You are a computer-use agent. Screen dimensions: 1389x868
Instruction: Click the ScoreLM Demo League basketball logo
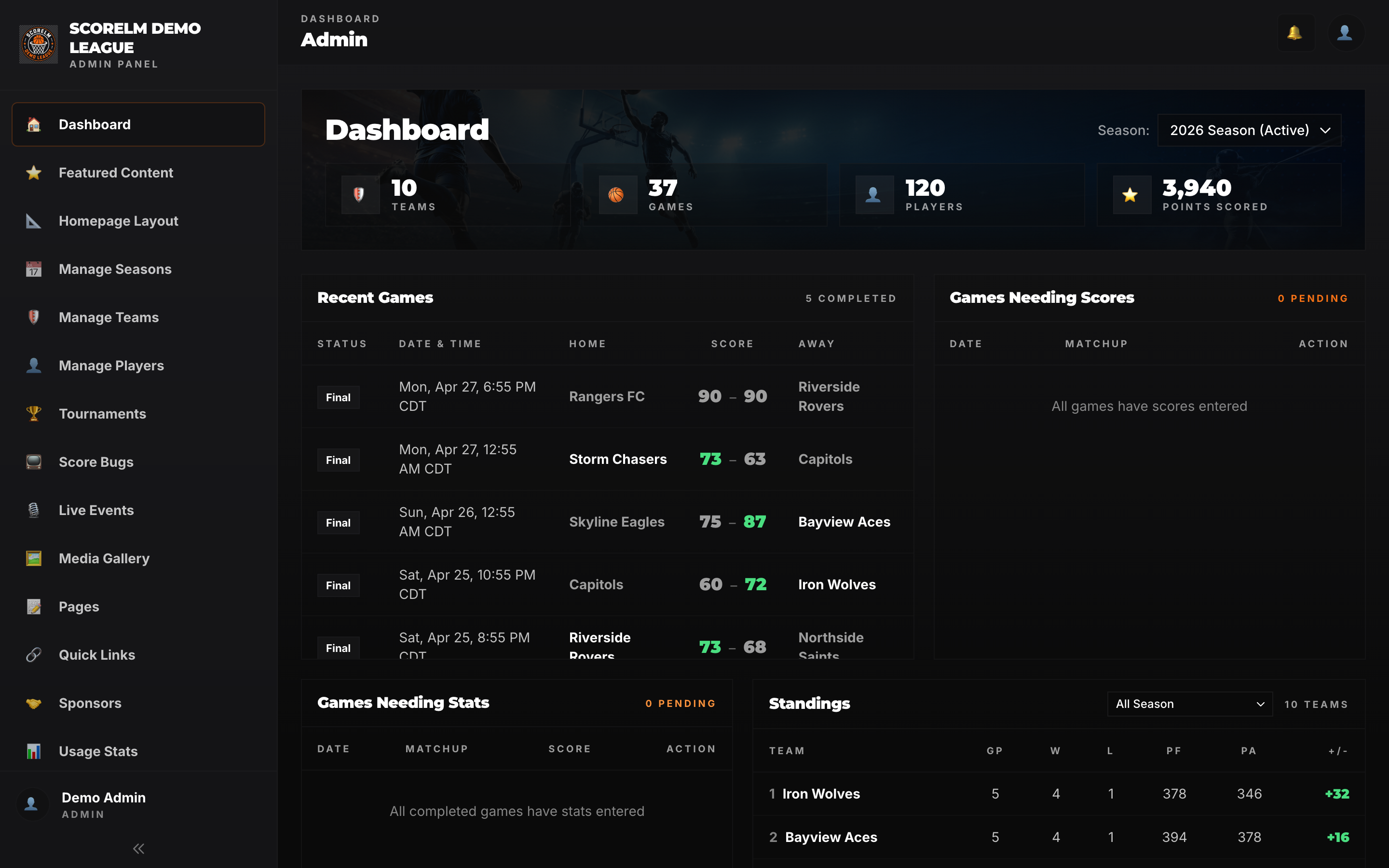(39, 44)
